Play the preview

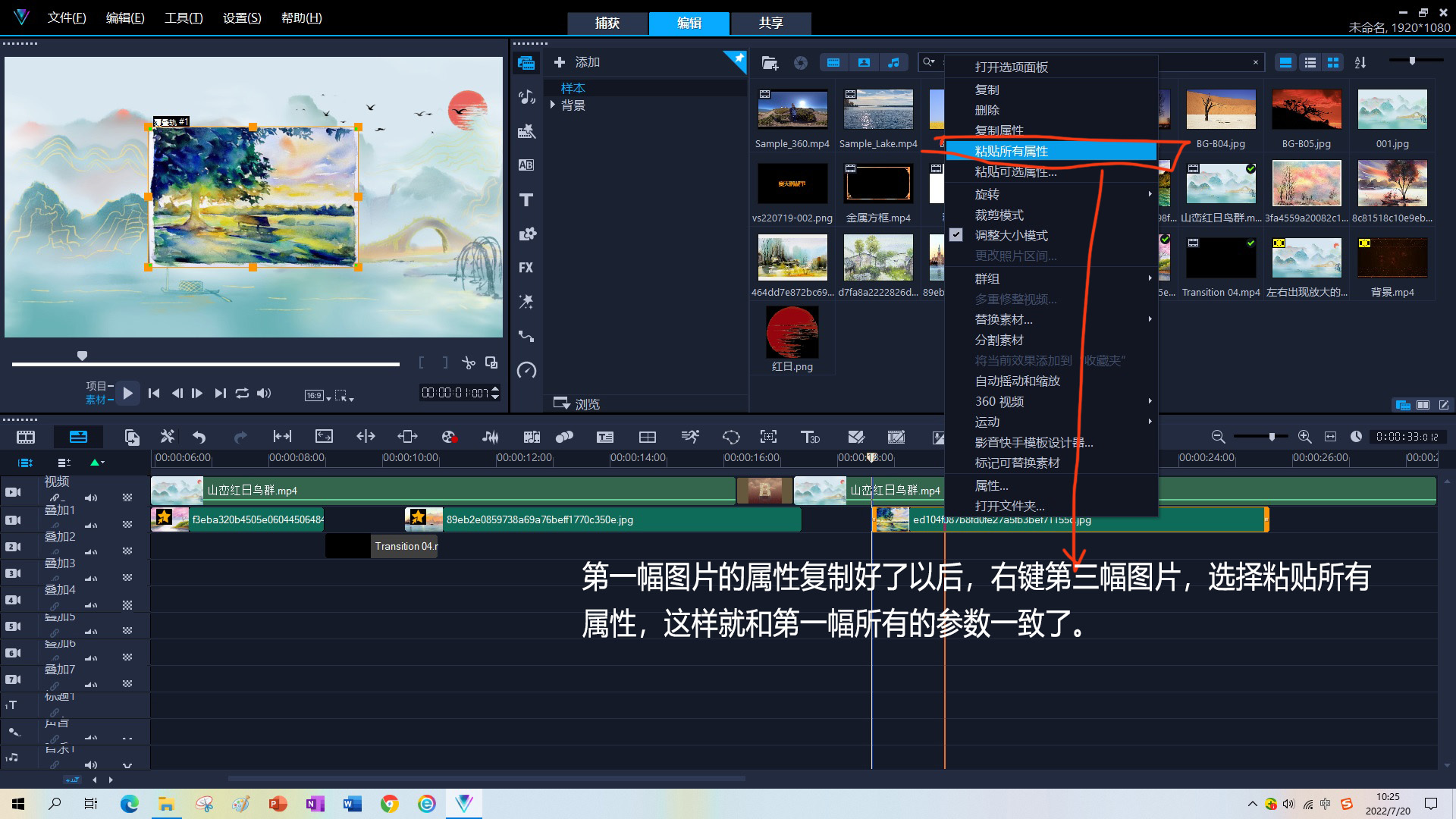click(x=128, y=393)
